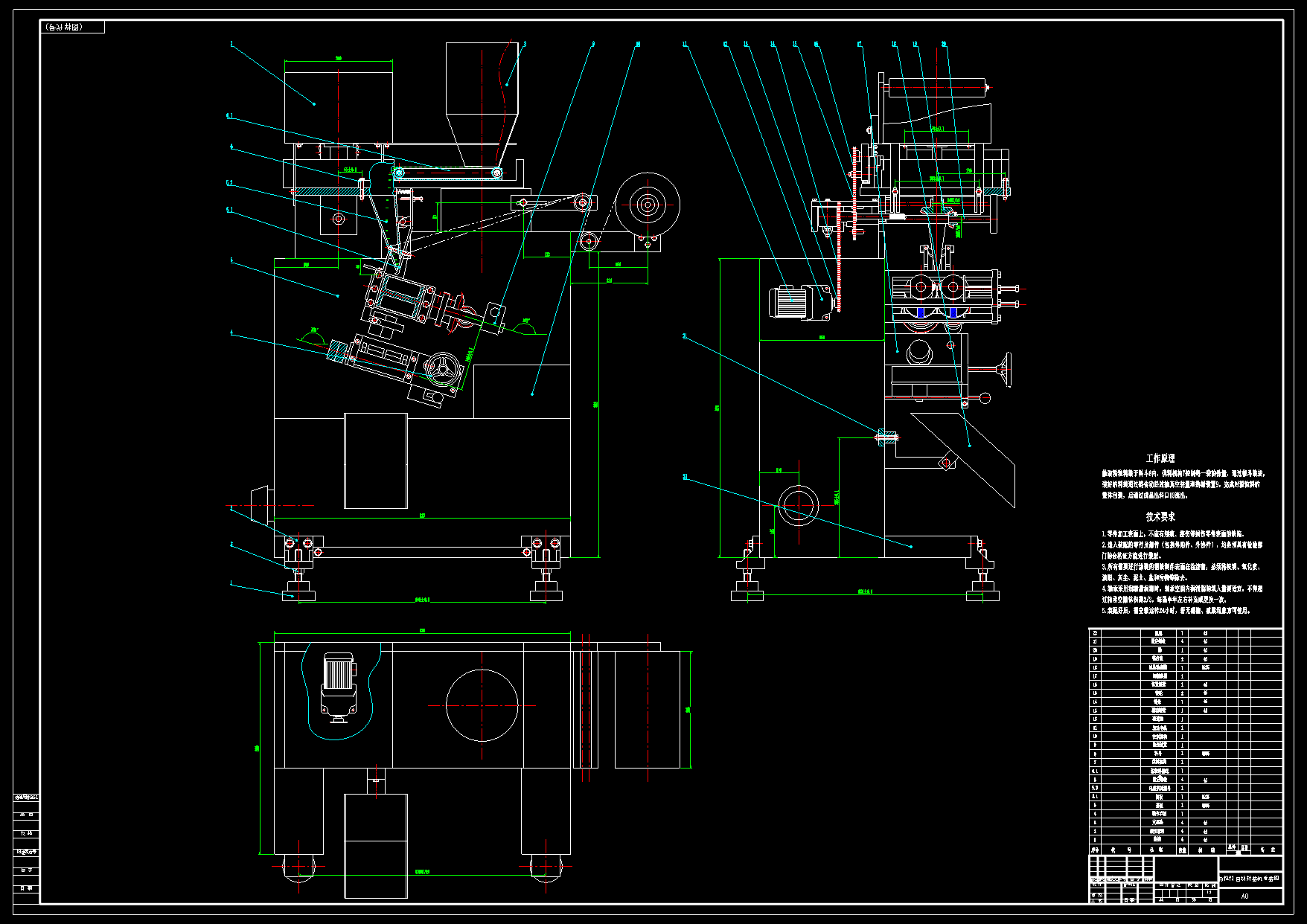Select the pipe circle in the side view
Viewport: 1307px width, 924px height.
[x=799, y=504]
